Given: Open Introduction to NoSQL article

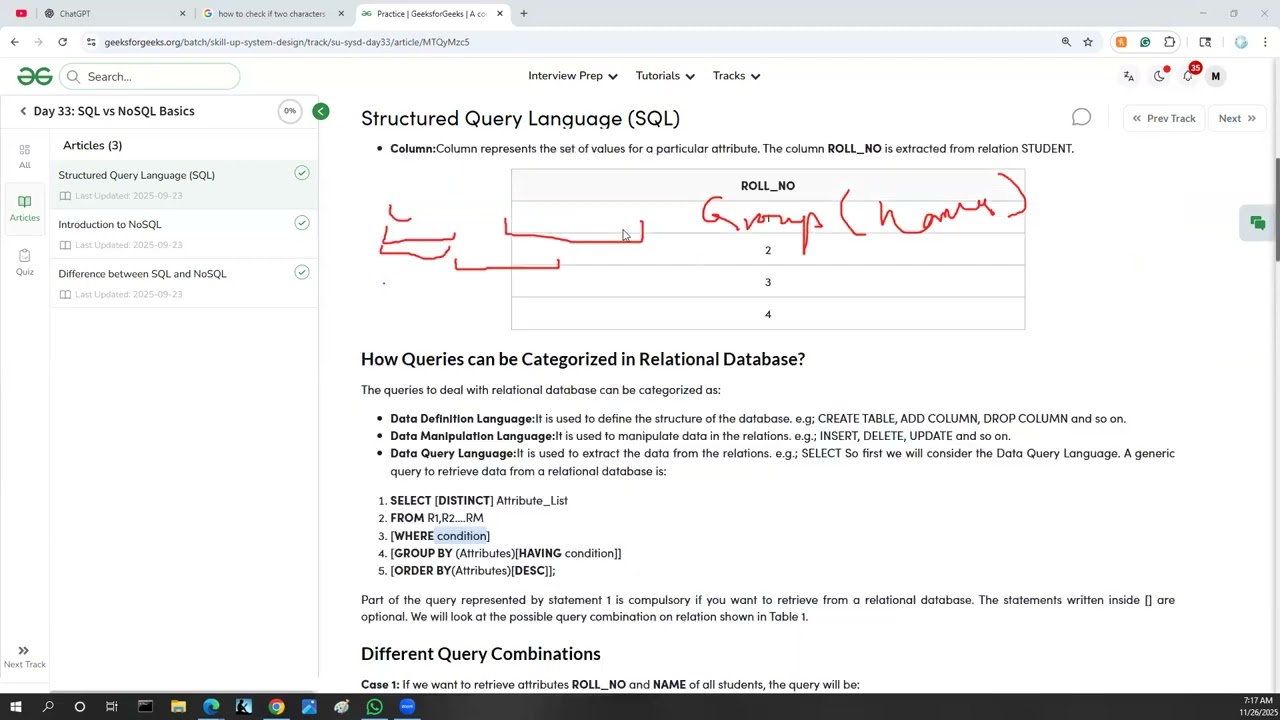Looking at the screenshot, I should pyautogui.click(x=109, y=224).
